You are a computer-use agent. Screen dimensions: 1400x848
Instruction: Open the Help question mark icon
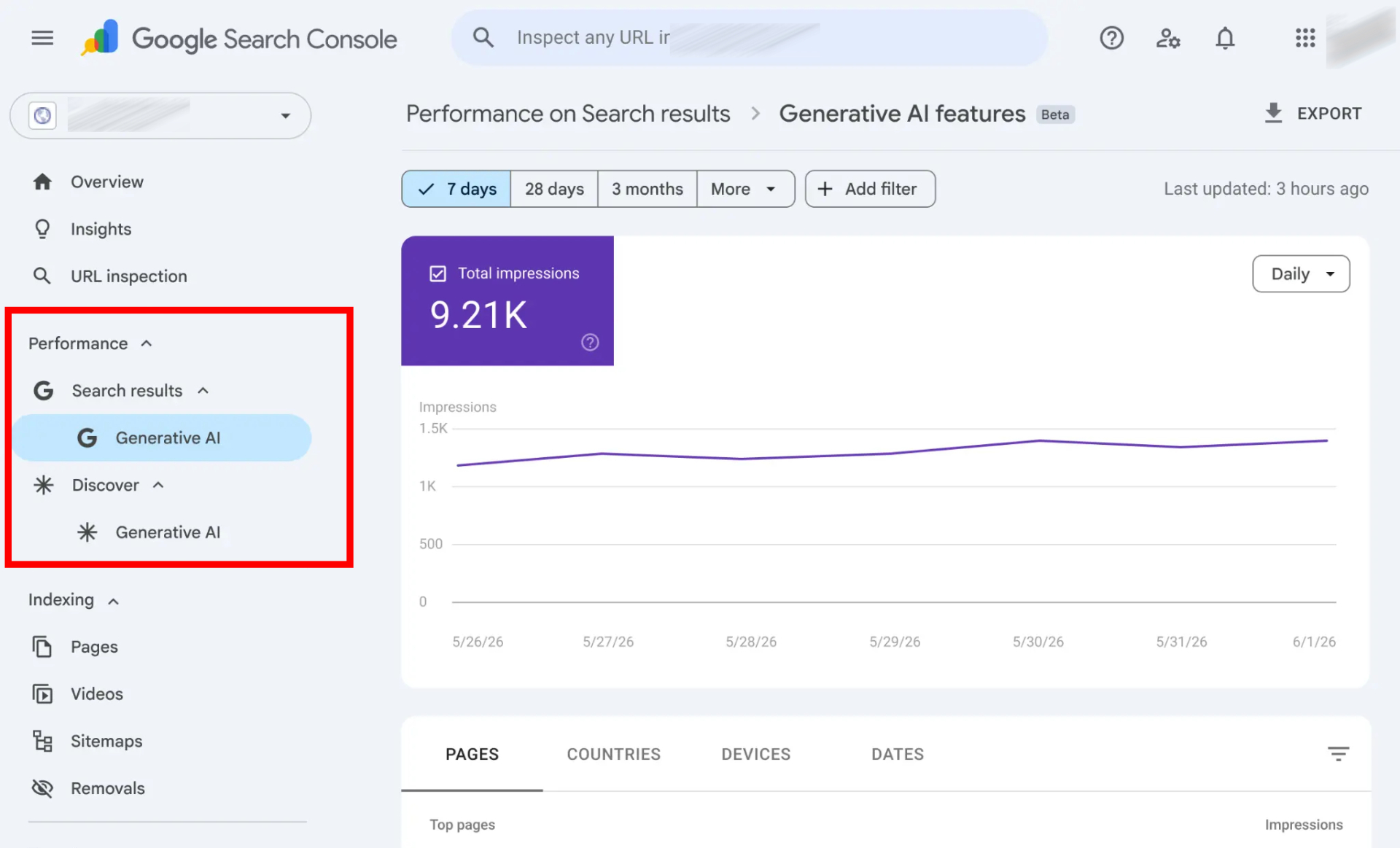[x=1111, y=38]
